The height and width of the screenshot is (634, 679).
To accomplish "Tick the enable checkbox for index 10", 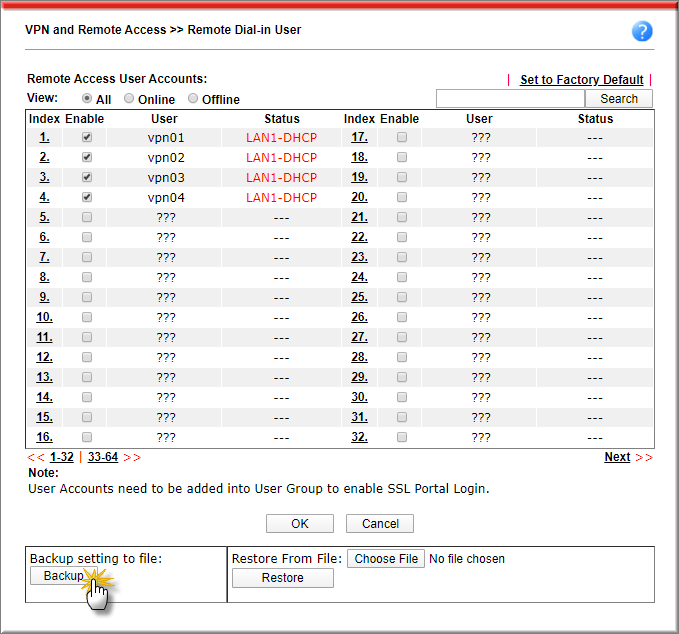I will pos(87,317).
